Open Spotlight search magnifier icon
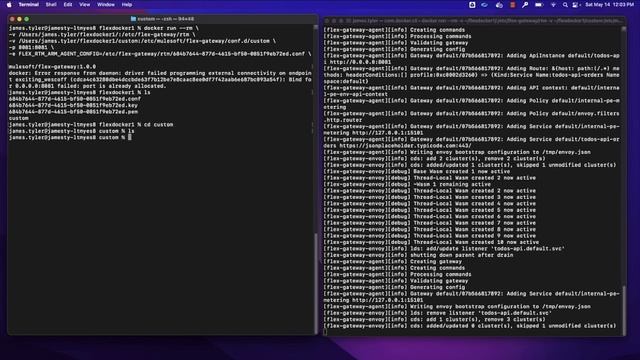Screen dimensions: 640x360 coord(565,5)
